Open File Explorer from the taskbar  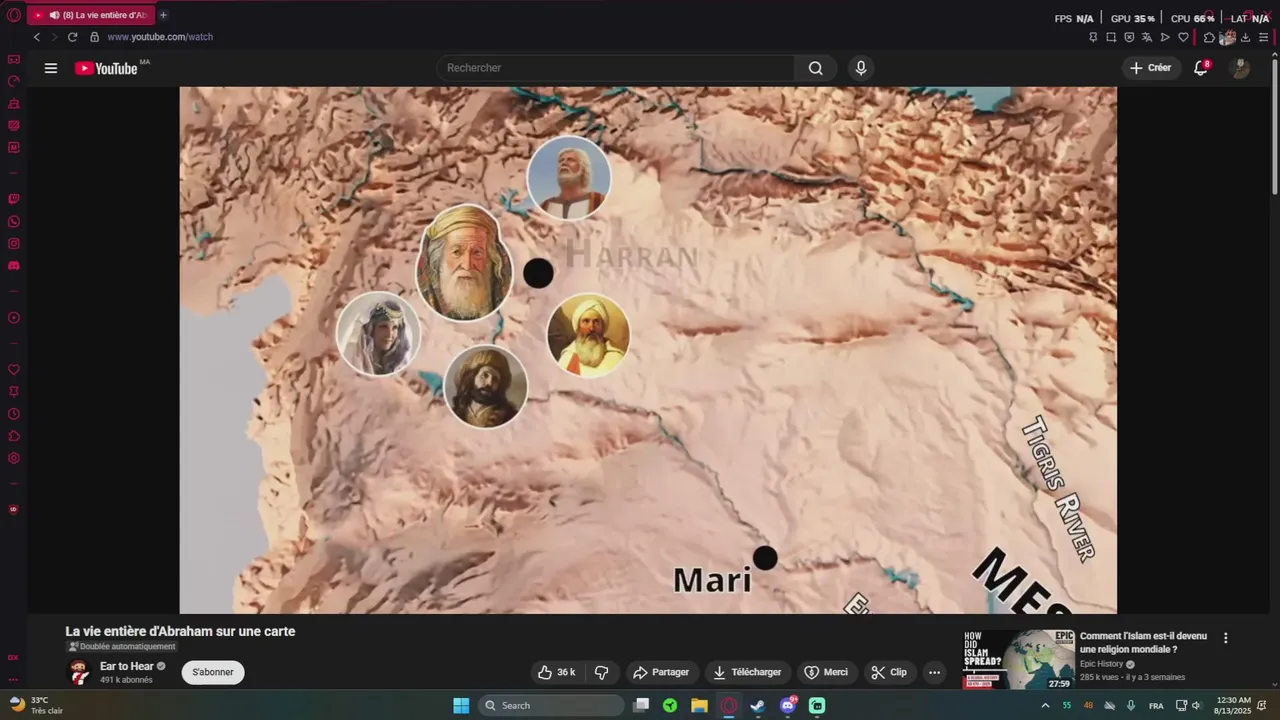pyautogui.click(x=699, y=705)
